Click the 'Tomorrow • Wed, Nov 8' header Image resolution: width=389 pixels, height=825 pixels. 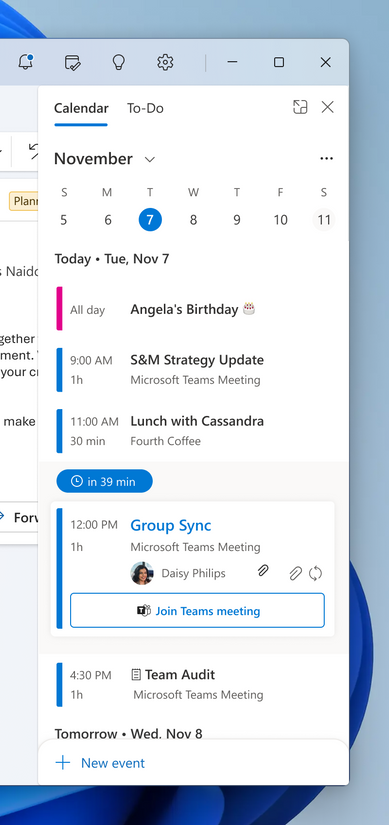[128, 733]
